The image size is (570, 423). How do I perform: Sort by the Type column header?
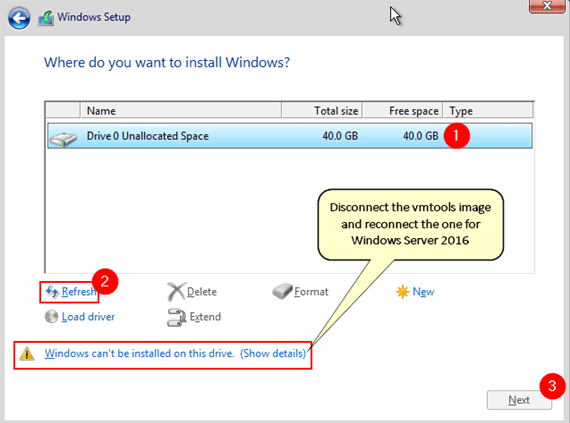click(x=488, y=110)
